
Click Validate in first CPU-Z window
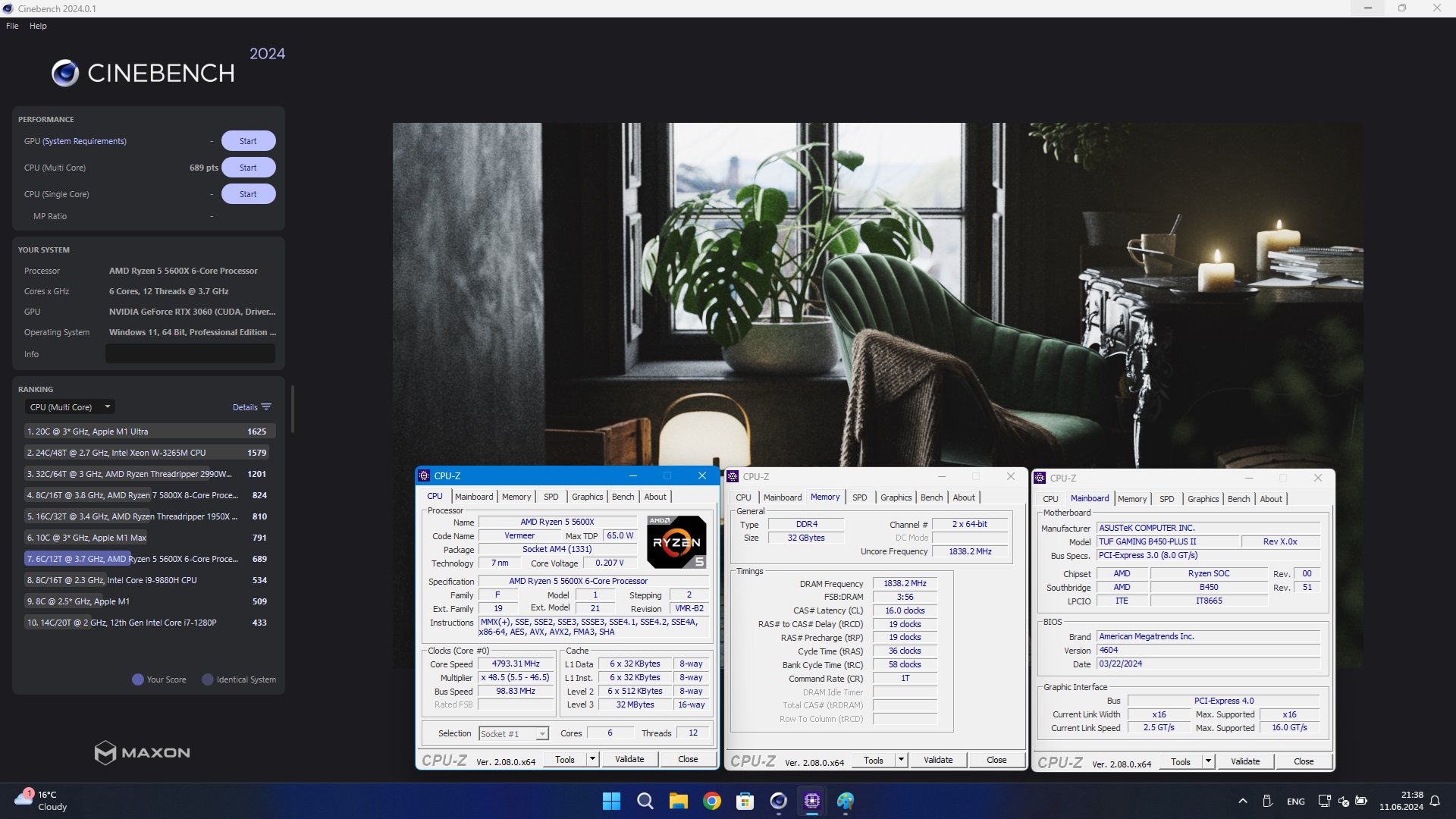coord(629,759)
